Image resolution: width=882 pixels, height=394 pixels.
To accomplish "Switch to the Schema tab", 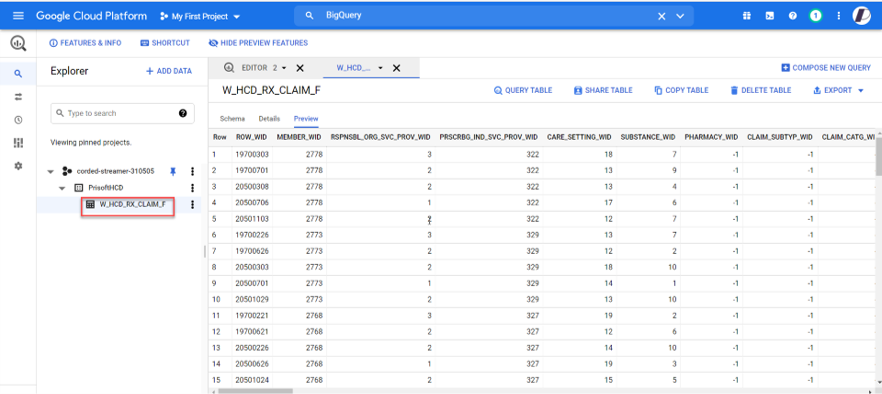I will click(232, 119).
